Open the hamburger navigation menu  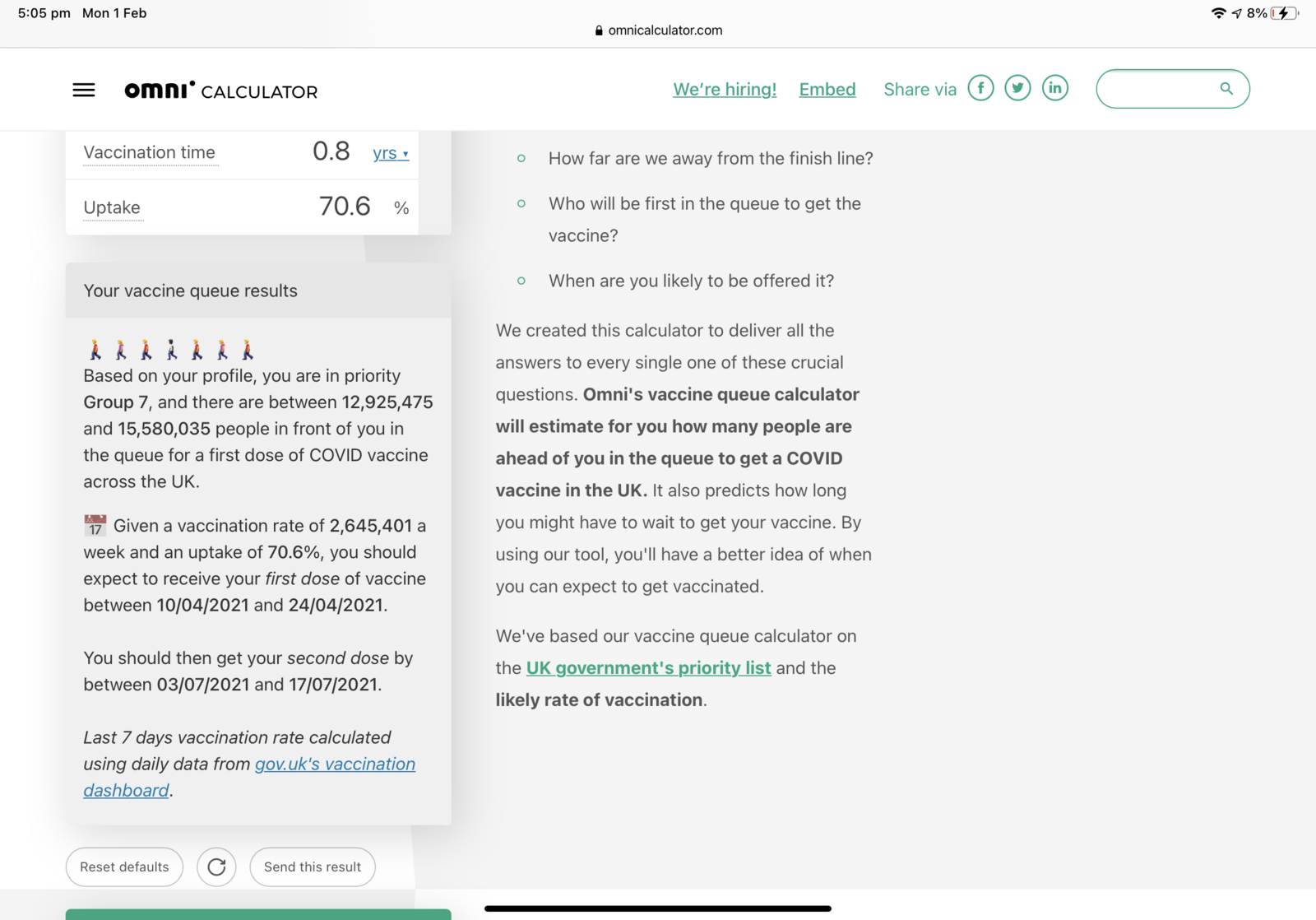84,90
